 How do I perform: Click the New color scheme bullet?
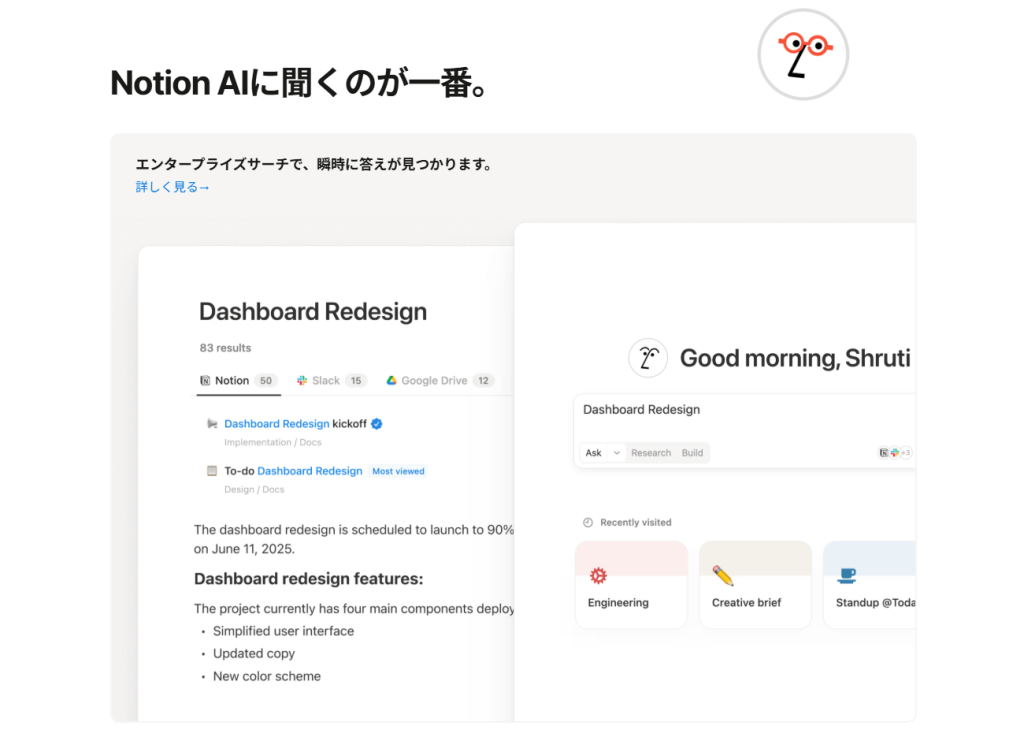click(x=266, y=676)
